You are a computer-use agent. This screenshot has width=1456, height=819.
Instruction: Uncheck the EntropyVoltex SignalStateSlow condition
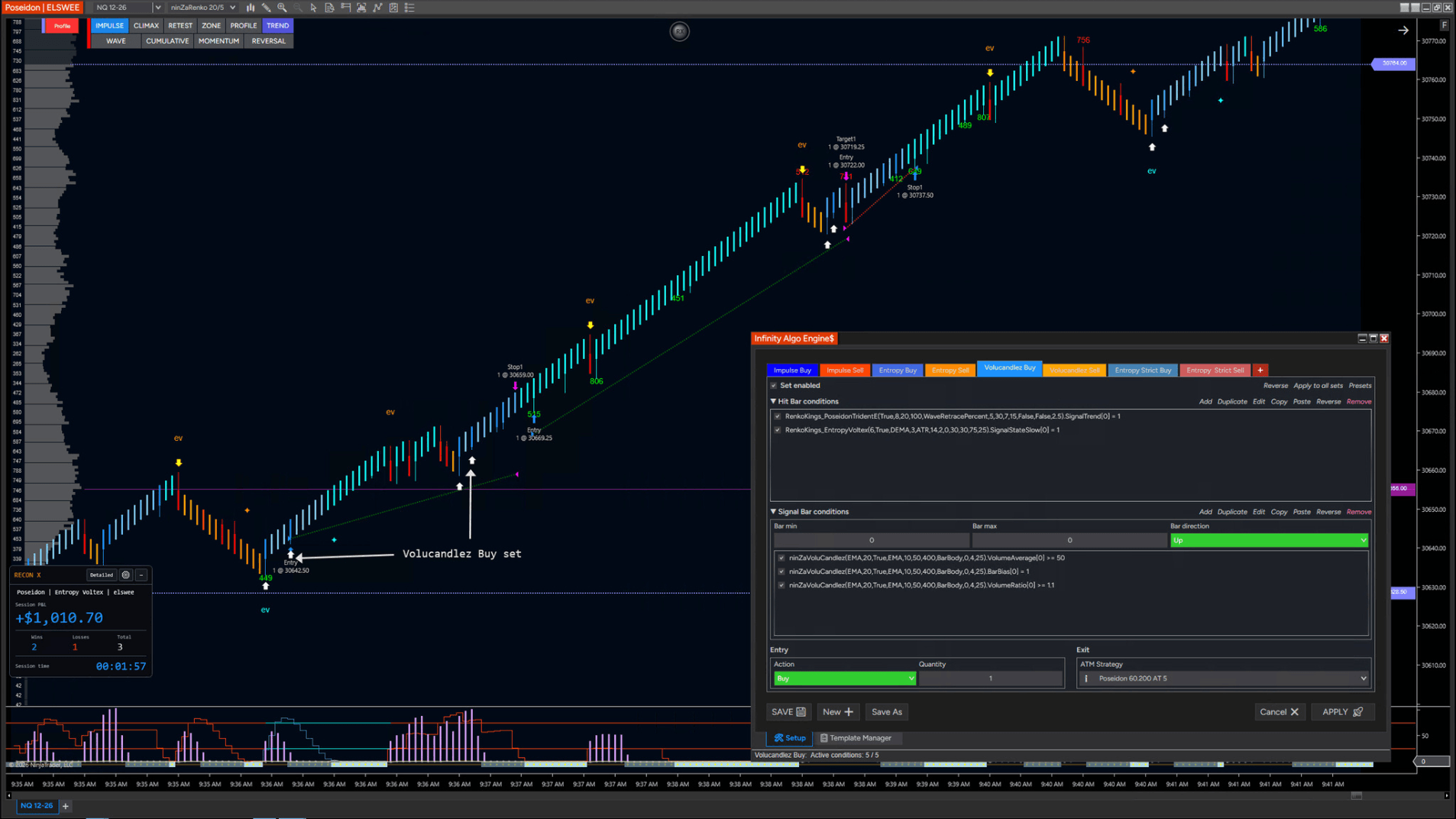[x=778, y=430]
